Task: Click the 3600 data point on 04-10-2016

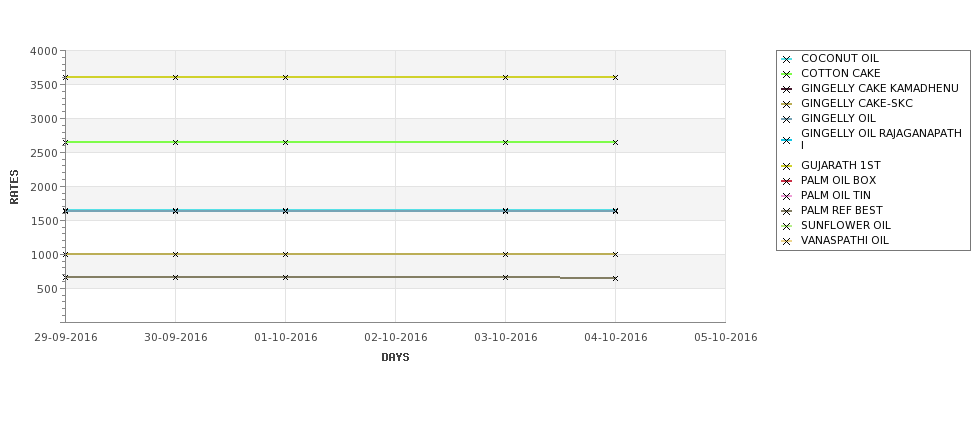Action: (615, 77)
